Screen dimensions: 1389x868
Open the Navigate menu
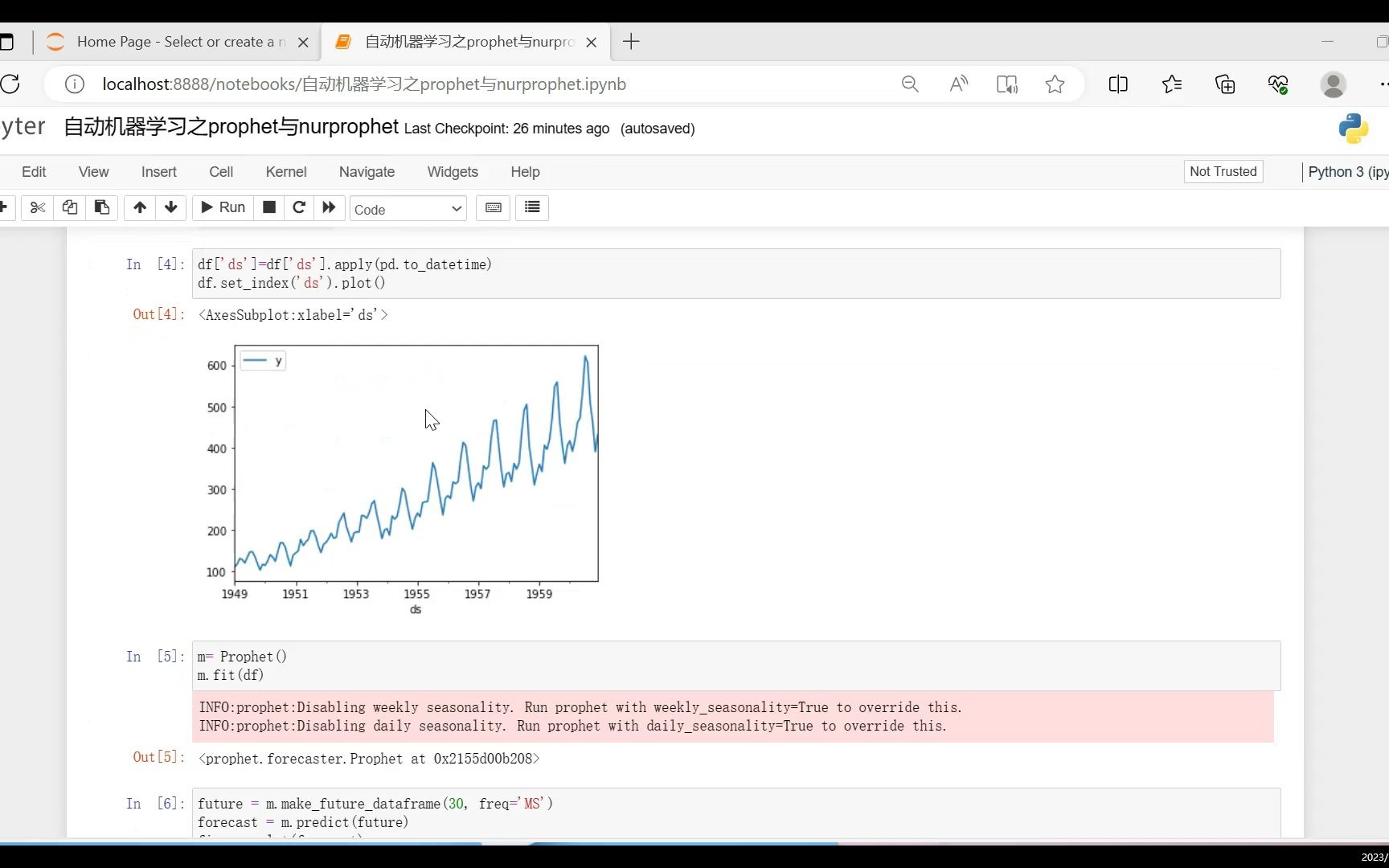click(x=367, y=172)
